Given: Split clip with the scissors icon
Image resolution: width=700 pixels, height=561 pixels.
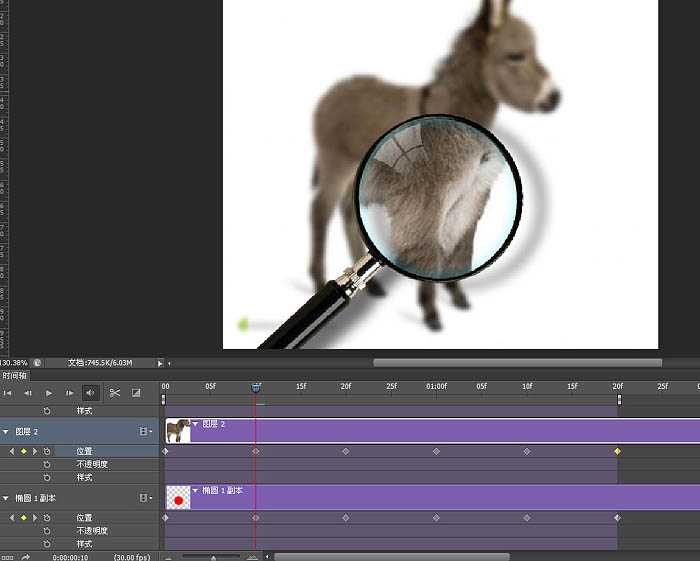Looking at the screenshot, I should [115, 393].
